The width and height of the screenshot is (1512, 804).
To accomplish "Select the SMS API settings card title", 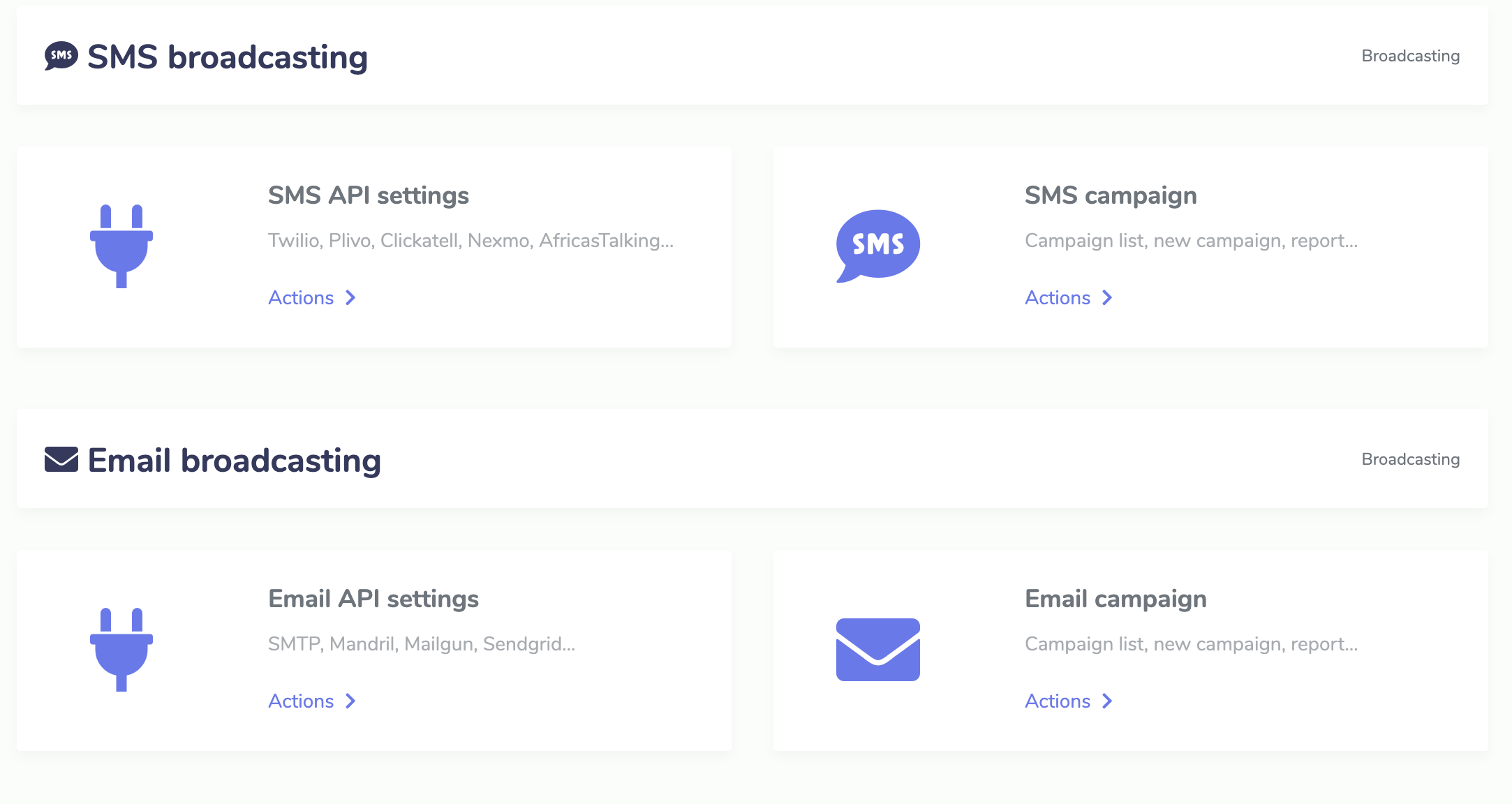I will [368, 195].
